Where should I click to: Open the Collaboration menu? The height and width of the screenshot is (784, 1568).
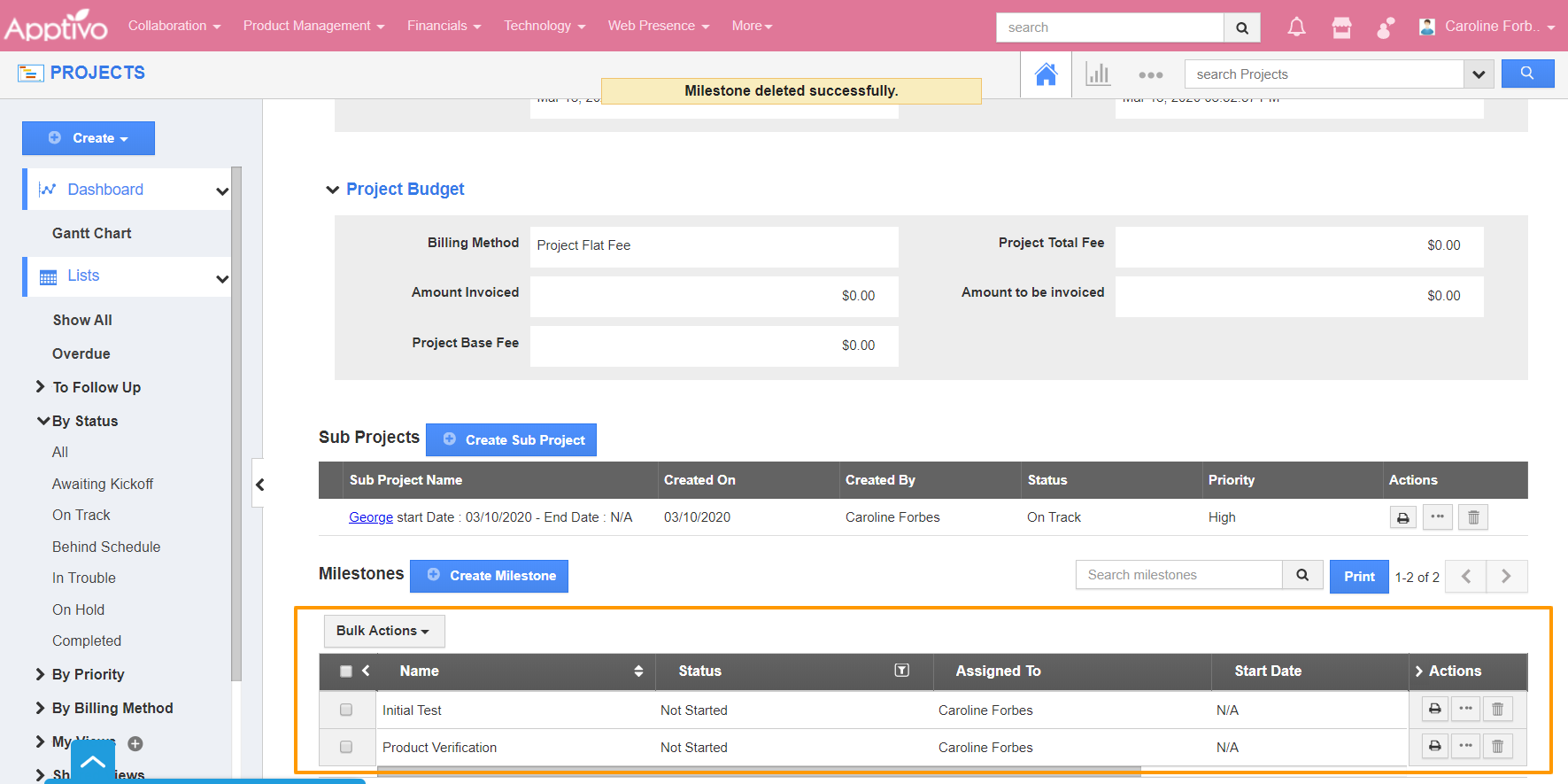[x=174, y=26]
